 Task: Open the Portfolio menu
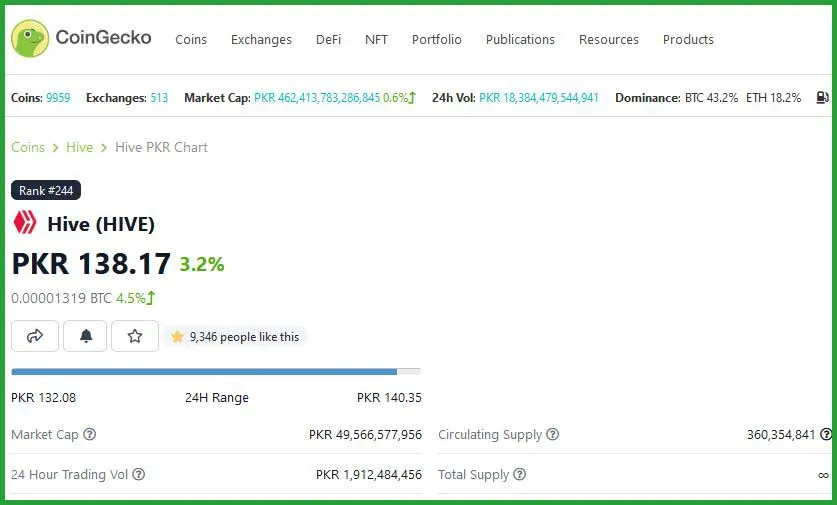click(437, 40)
